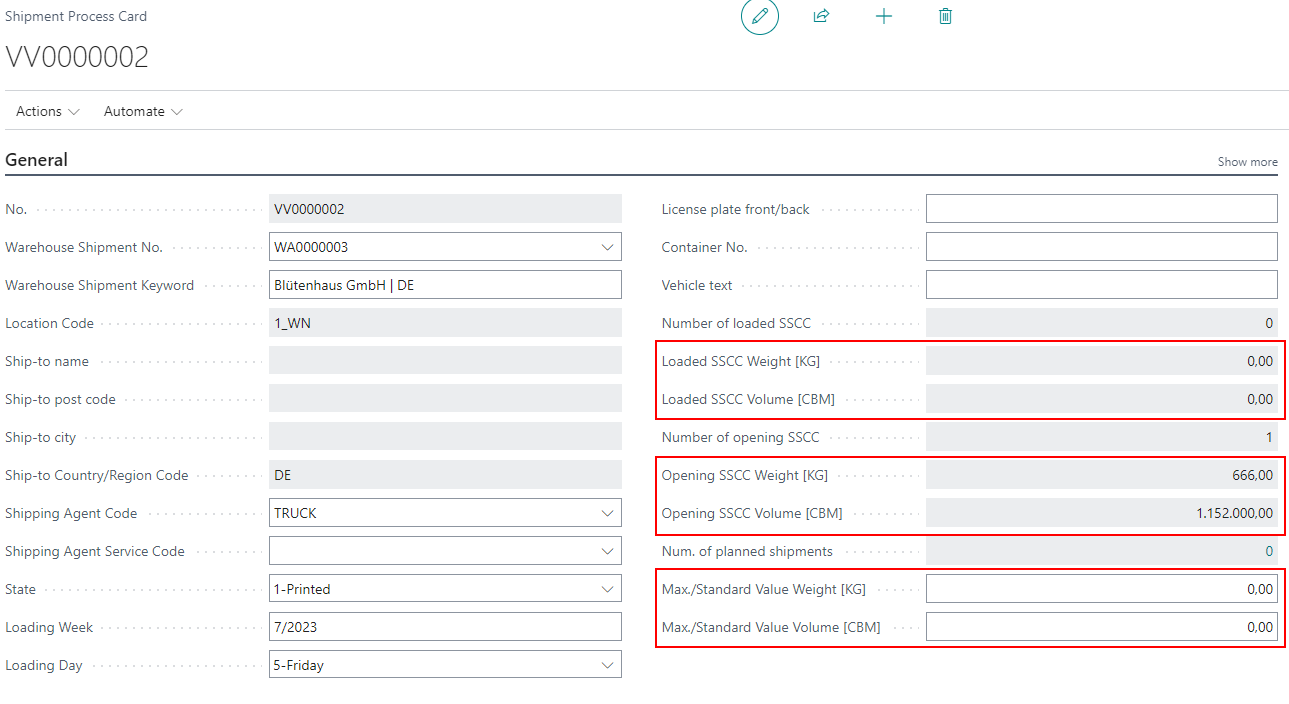Screen dimensions: 1289x704
Task: Click the Max./Standard Value Weight field
Action: 1101,589
